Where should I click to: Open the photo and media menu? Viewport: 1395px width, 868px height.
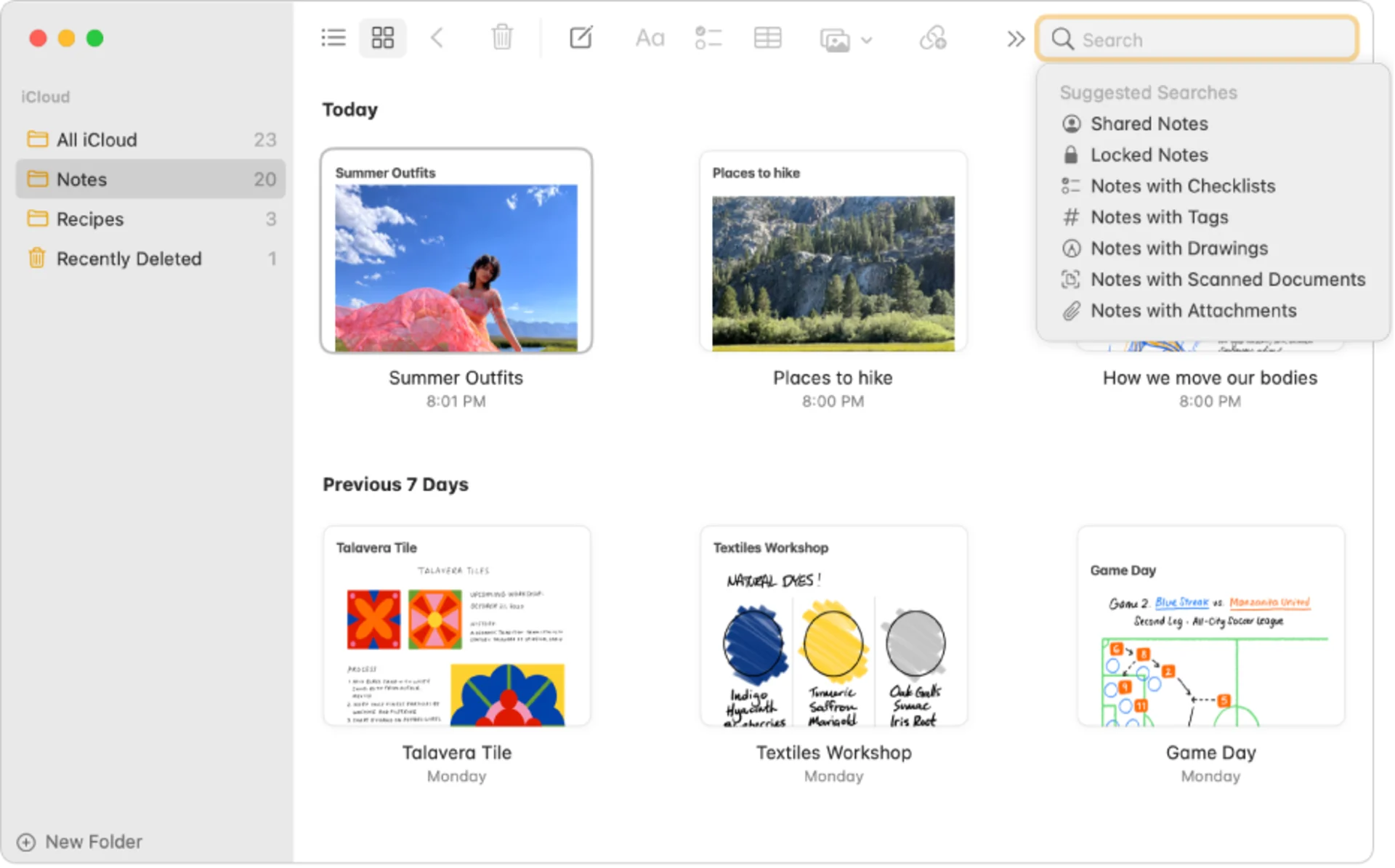click(837, 40)
